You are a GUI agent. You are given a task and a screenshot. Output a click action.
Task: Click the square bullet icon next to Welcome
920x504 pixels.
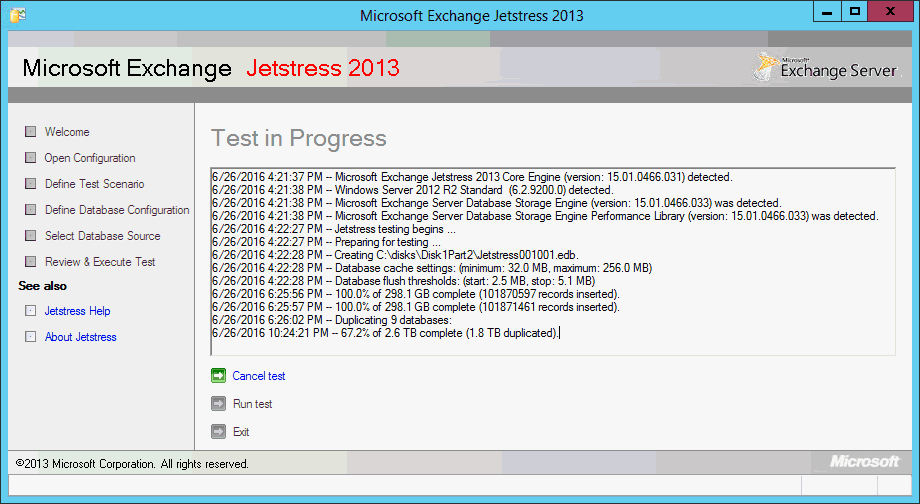point(31,131)
